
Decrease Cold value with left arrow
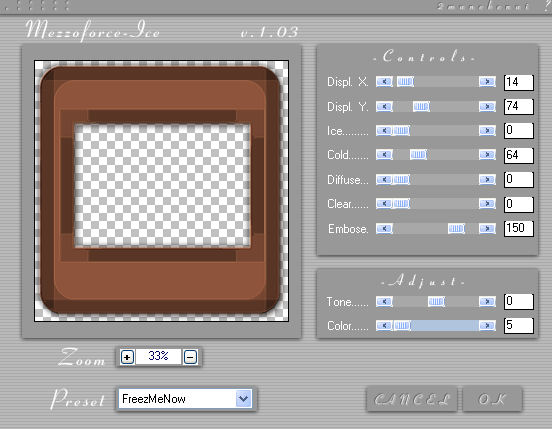[384, 154]
